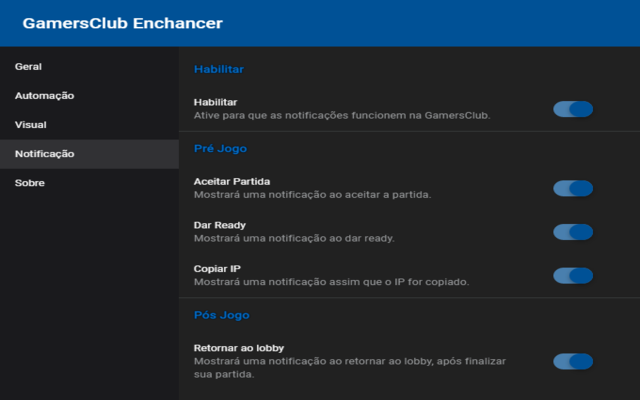Toggle the Copiar IP notification switch
The height and width of the screenshot is (400, 640).
point(573,276)
